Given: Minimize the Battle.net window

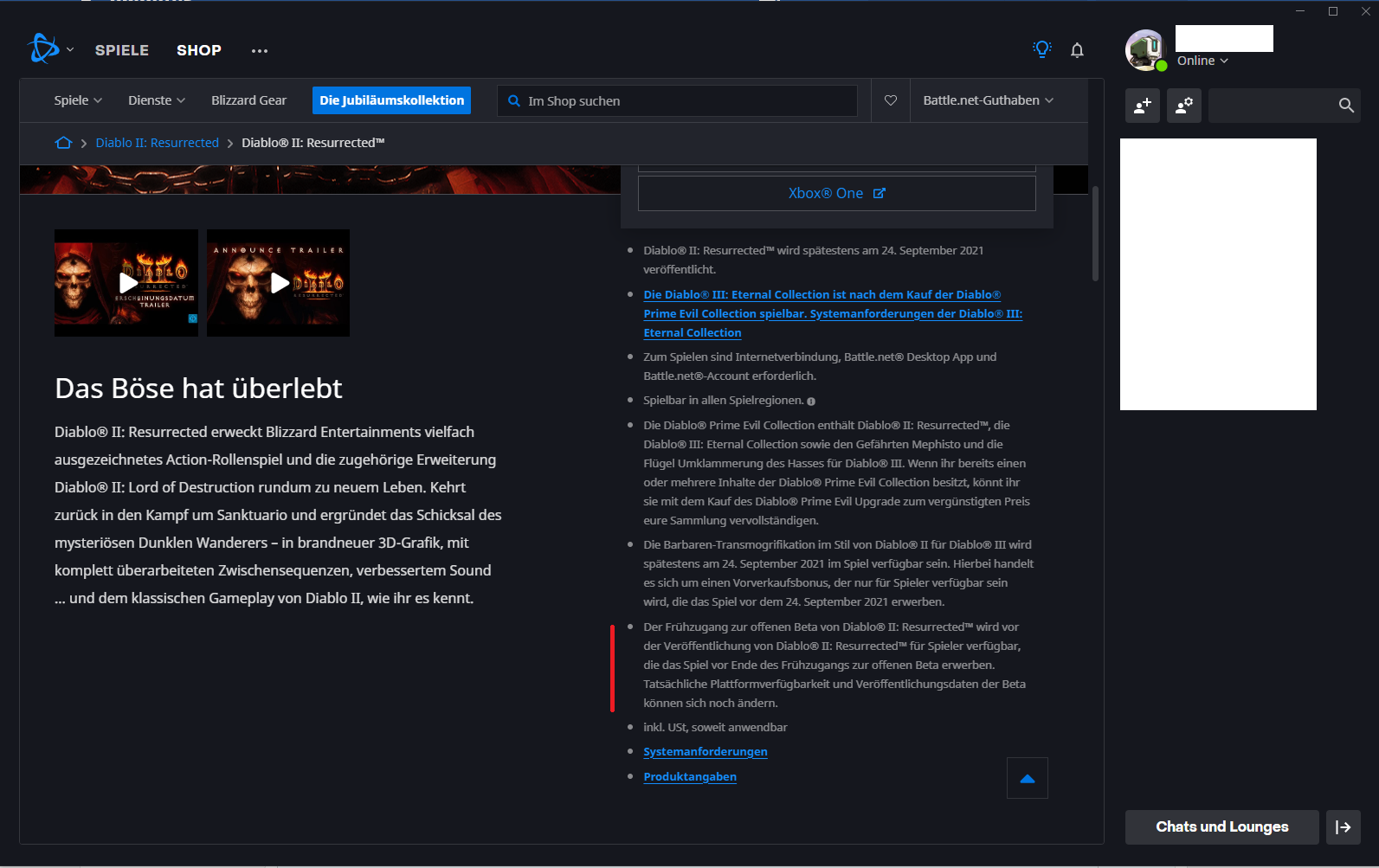Looking at the screenshot, I should point(1300,11).
